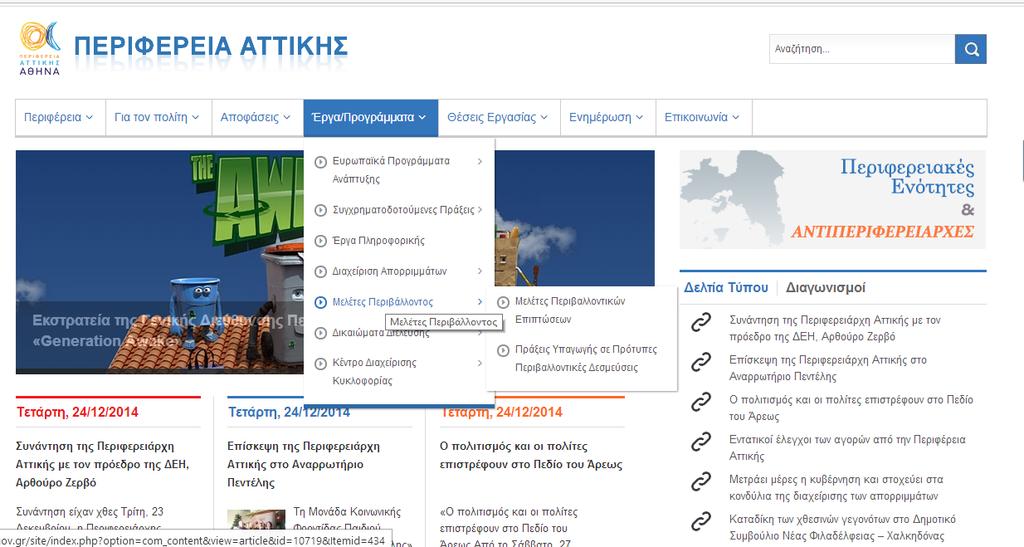Screen dimensions: 1024x547
Task: Click circle icon beside Πράξεις Υπαγωγής σε Πρότυπες
Action: click(504, 351)
